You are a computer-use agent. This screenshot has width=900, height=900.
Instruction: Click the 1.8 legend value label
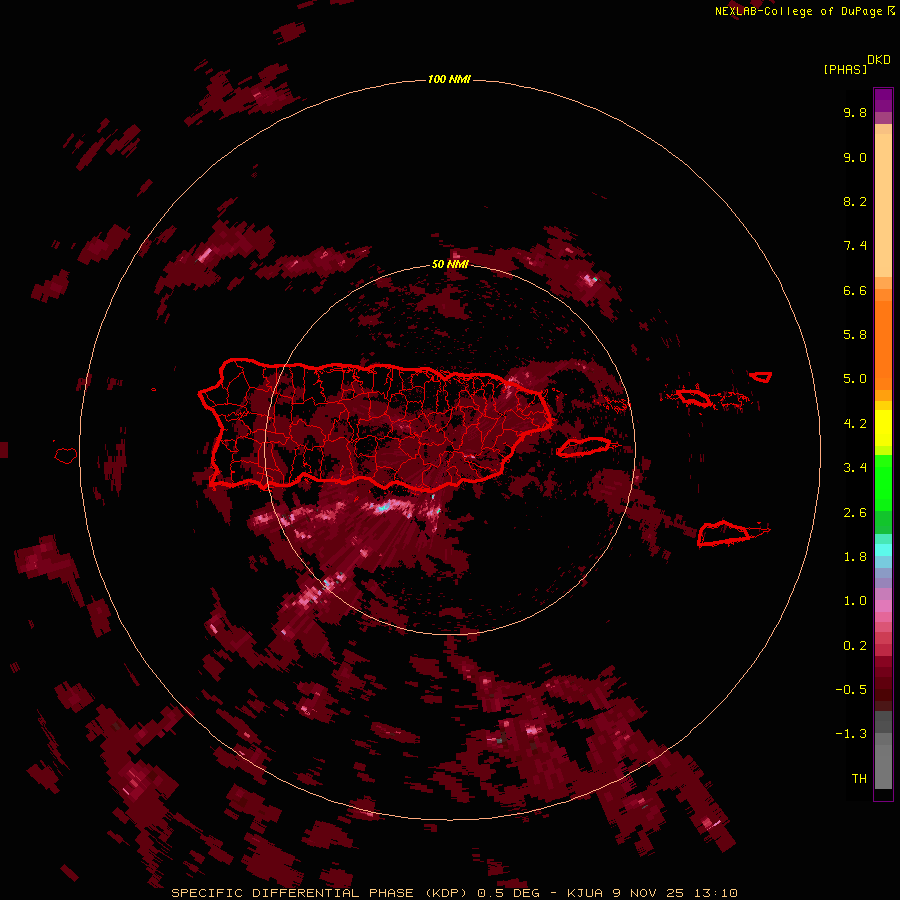(x=855, y=557)
